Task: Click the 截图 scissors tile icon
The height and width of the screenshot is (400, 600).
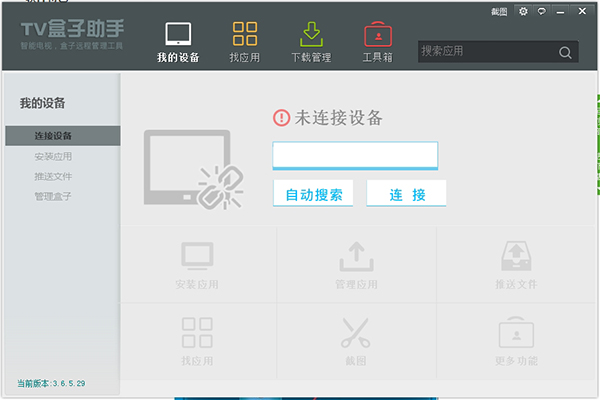Action: tap(356, 332)
